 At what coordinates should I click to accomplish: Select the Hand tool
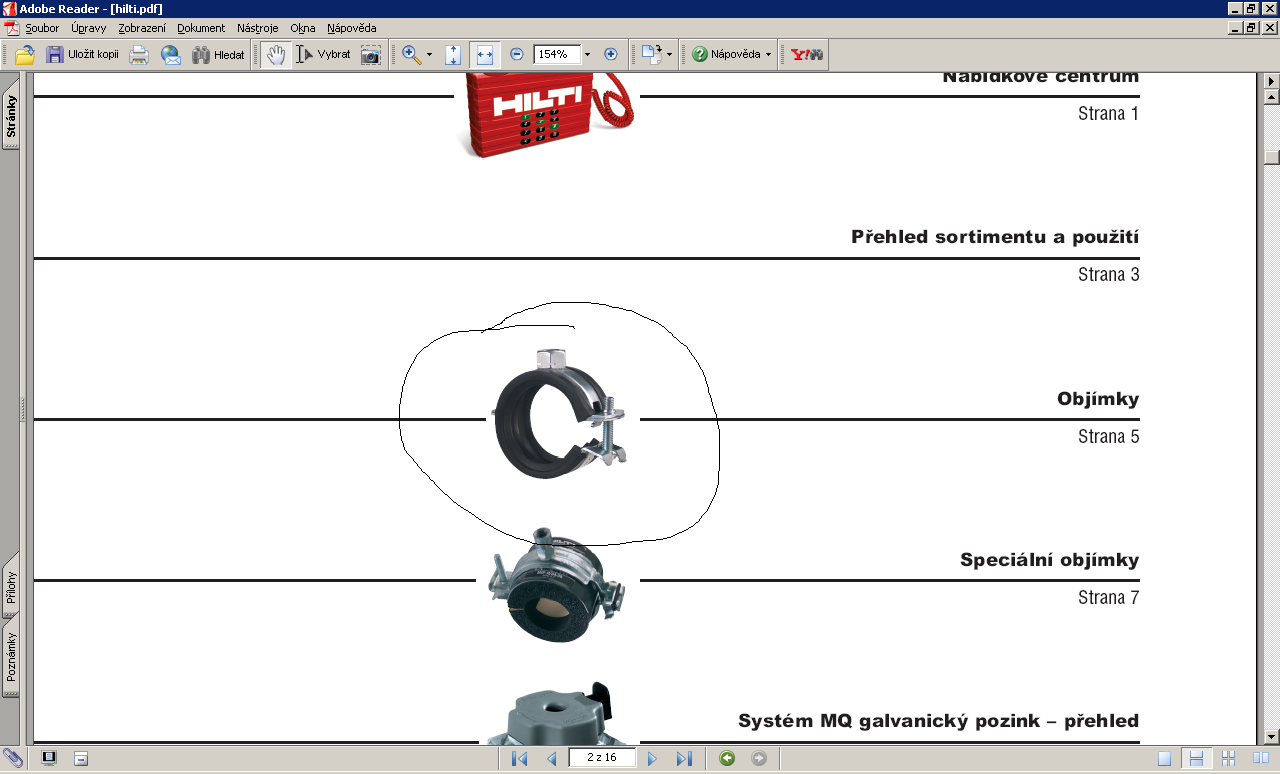[x=276, y=55]
